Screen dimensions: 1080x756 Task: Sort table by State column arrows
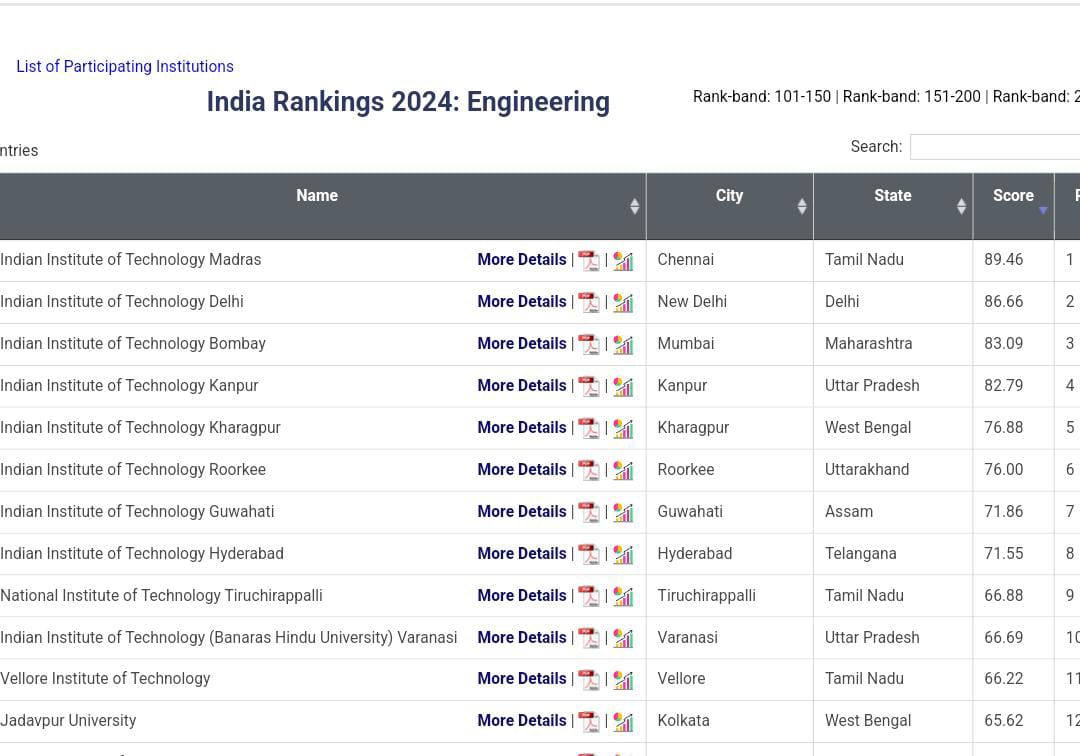pyautogui.click(x=962, y=206)
